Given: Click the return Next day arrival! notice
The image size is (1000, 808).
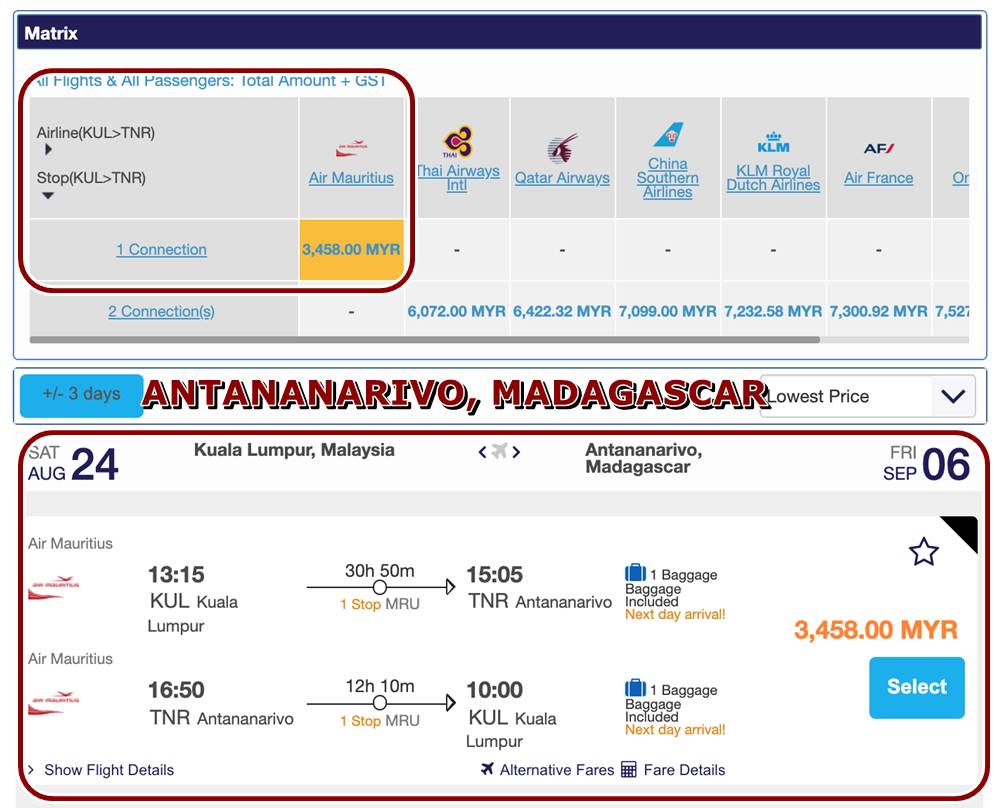Looking at the screenshot, I should pos(675,730).
